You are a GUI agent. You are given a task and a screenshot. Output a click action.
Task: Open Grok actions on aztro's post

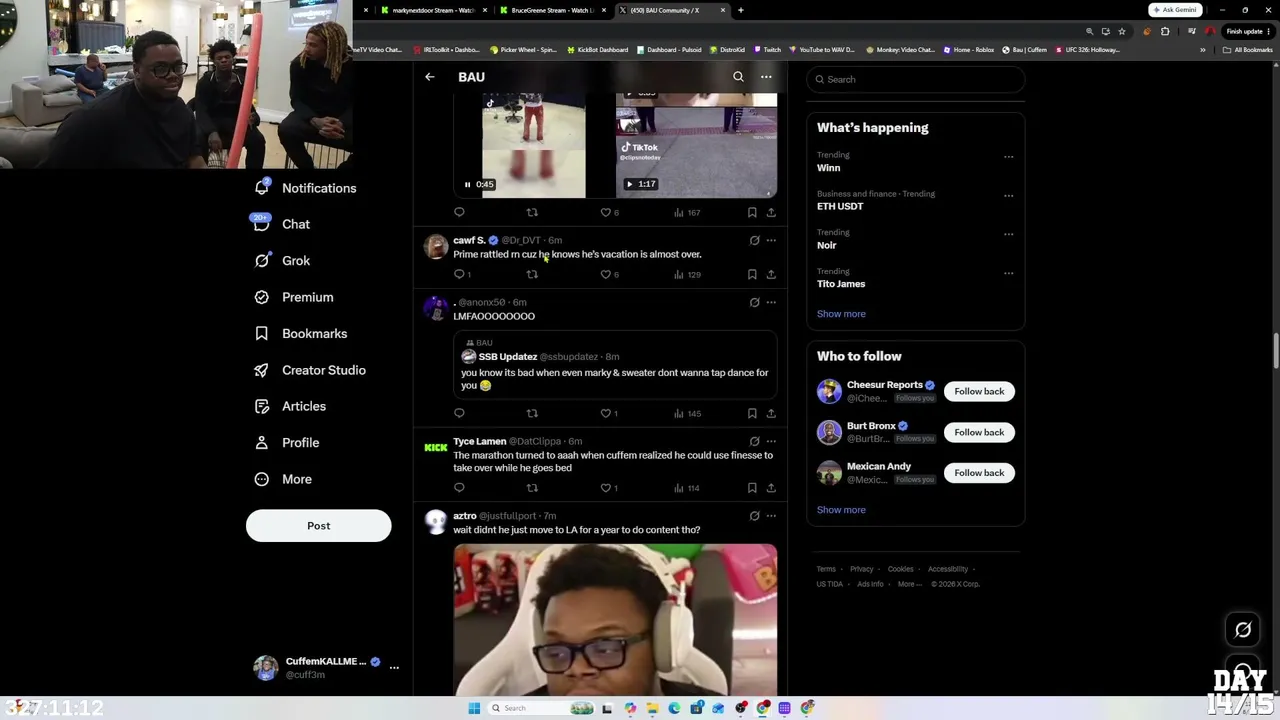pos(755,516)
